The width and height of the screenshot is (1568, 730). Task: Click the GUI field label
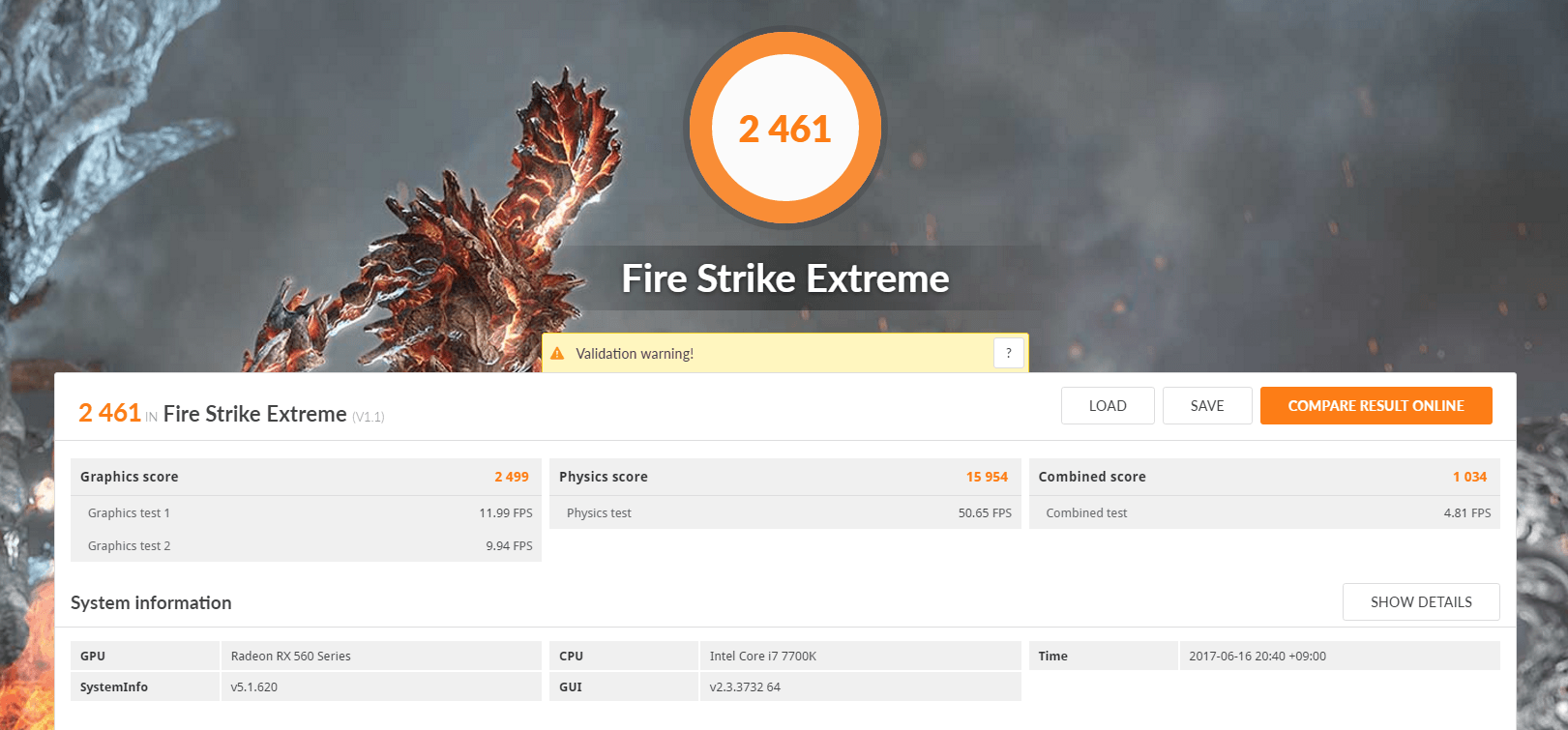tap(571, 687)
